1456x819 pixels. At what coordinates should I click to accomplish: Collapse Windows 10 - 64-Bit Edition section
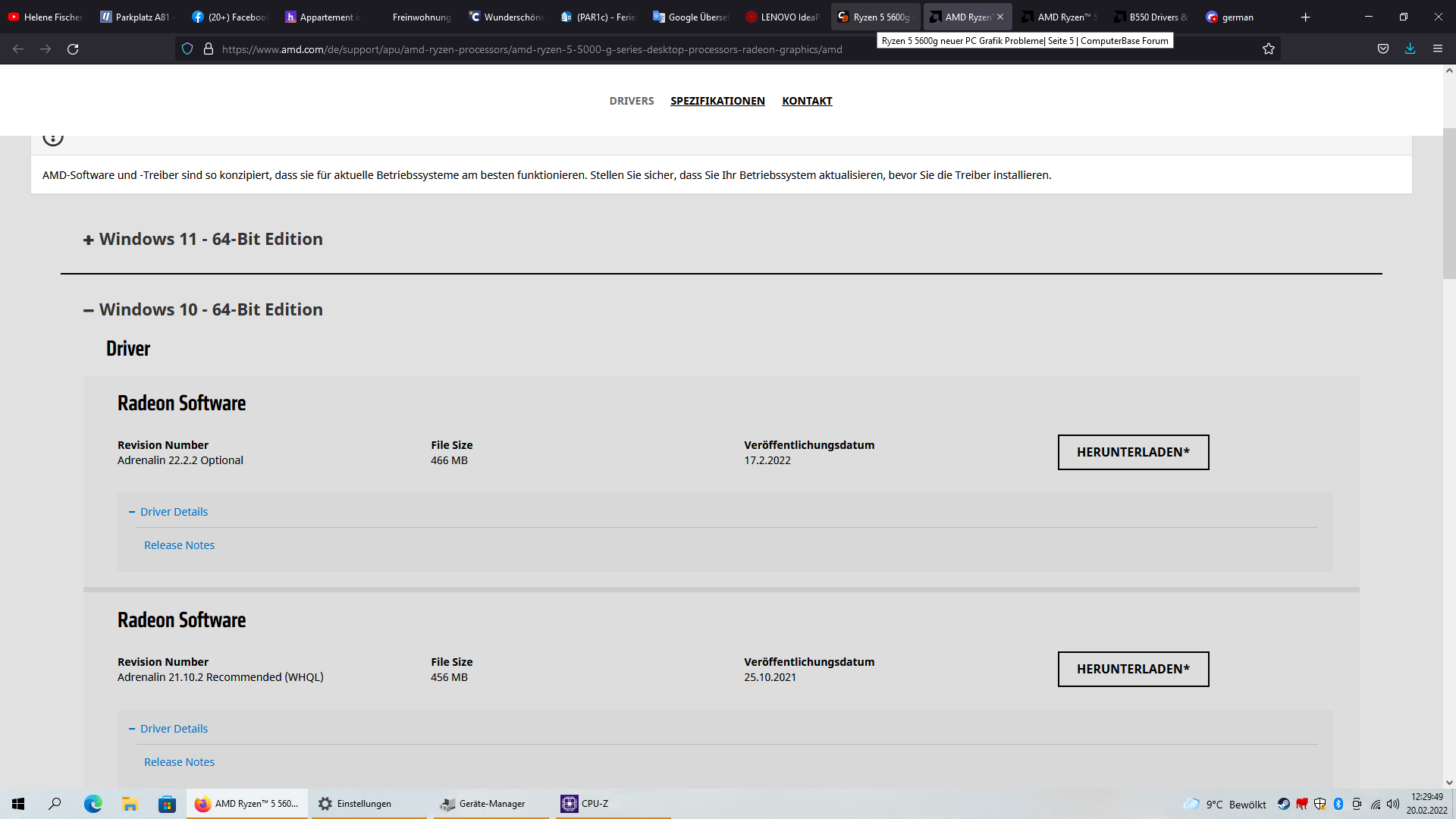coord(203,310)
